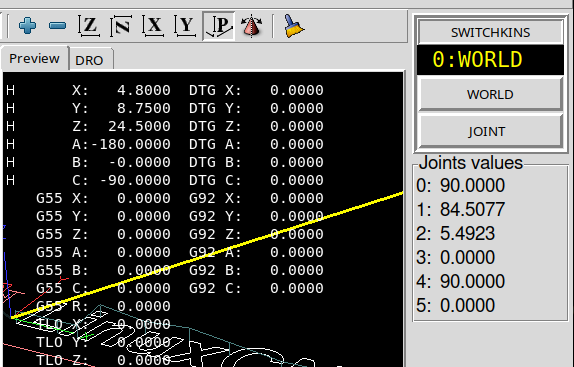574x367 pixels.
Task: Click joint 5 value 0.0000
Action: click(467, 306)
